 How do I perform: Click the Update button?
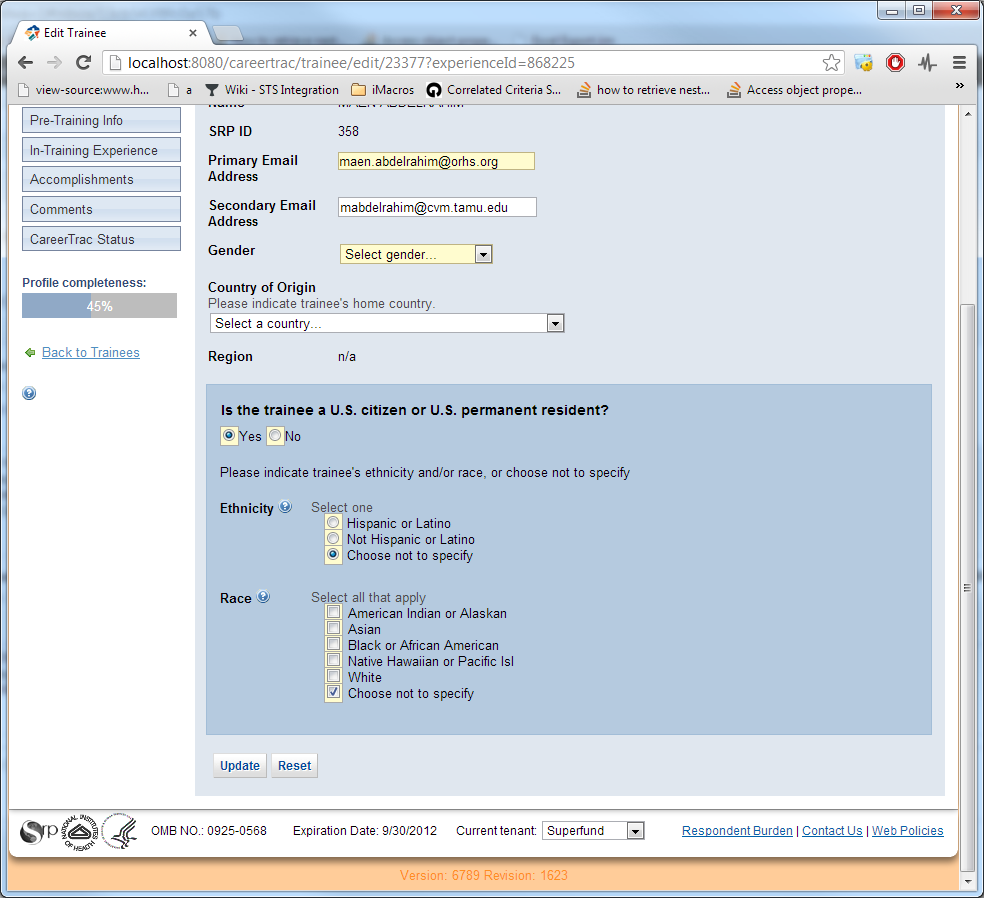pyautogui.click(x=240, y=766)
